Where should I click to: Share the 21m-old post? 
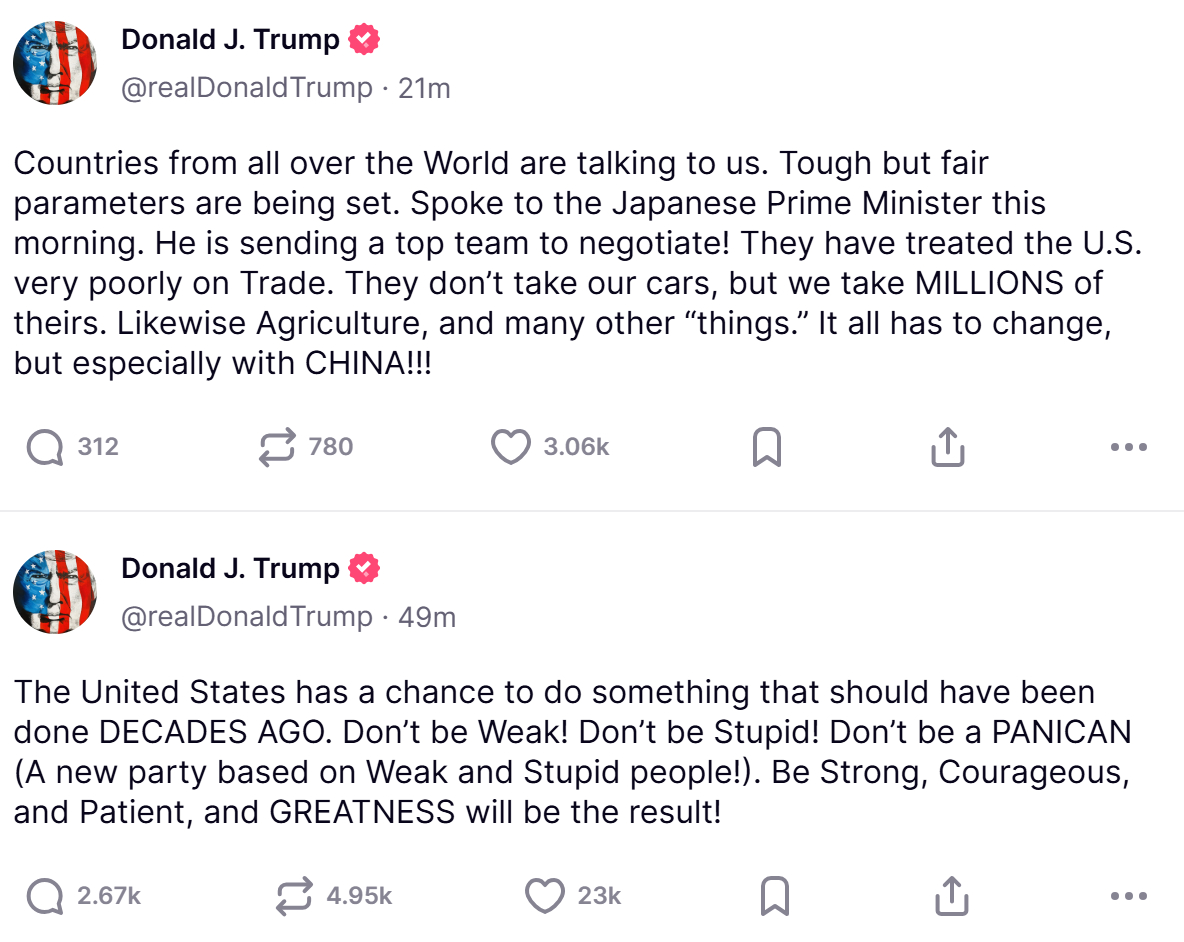947,448
